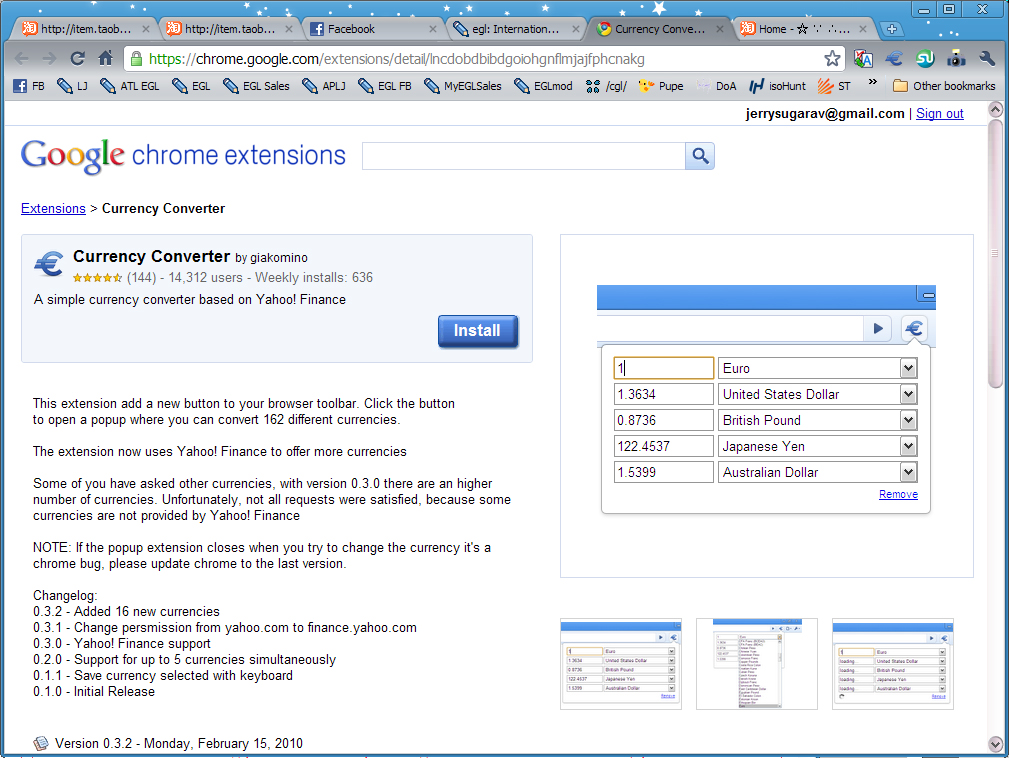The image size is (1009, 758).
Task: Open the LJ bookmark
Action: click(x=72, y=86)
